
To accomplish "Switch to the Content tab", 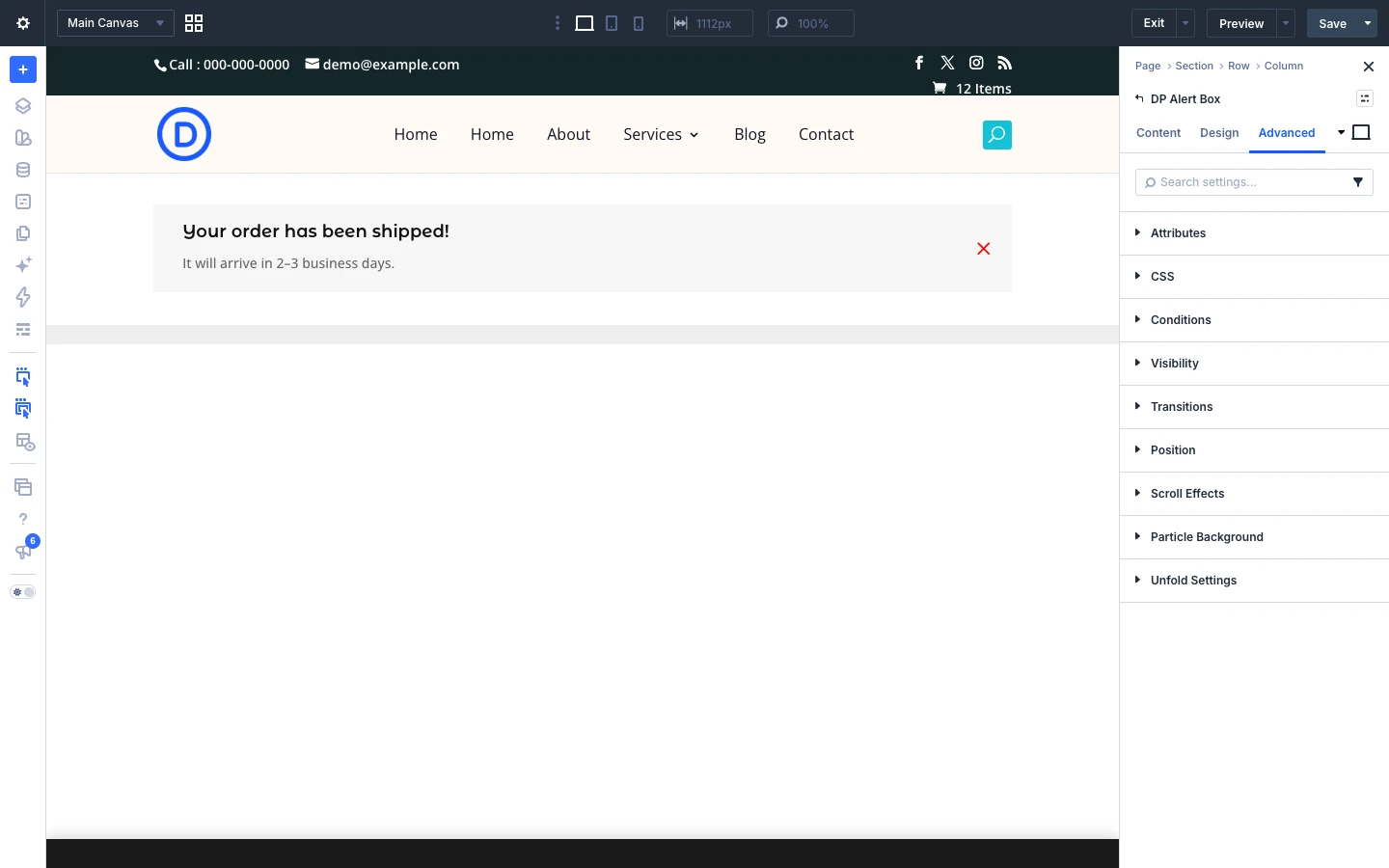I will click(x=1158, y=133).
